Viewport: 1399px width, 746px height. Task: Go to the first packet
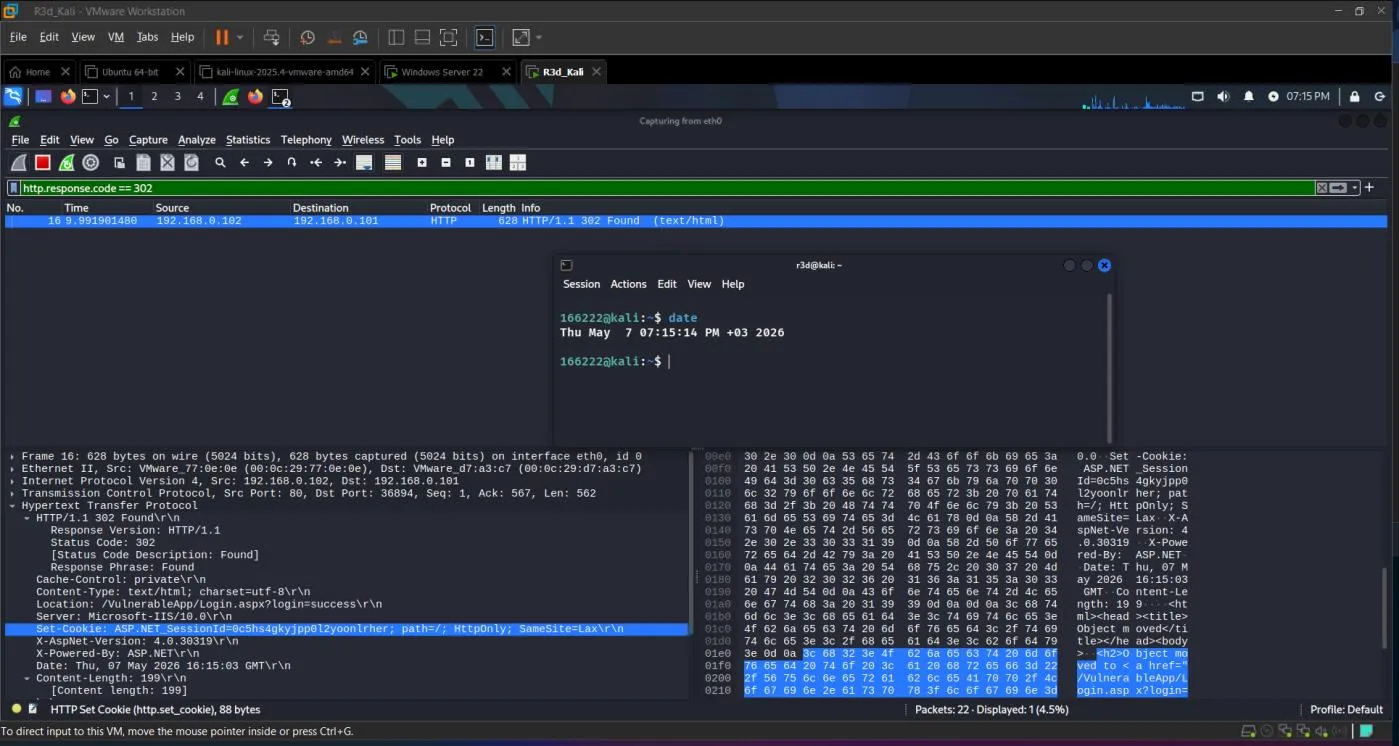(316, 162)
